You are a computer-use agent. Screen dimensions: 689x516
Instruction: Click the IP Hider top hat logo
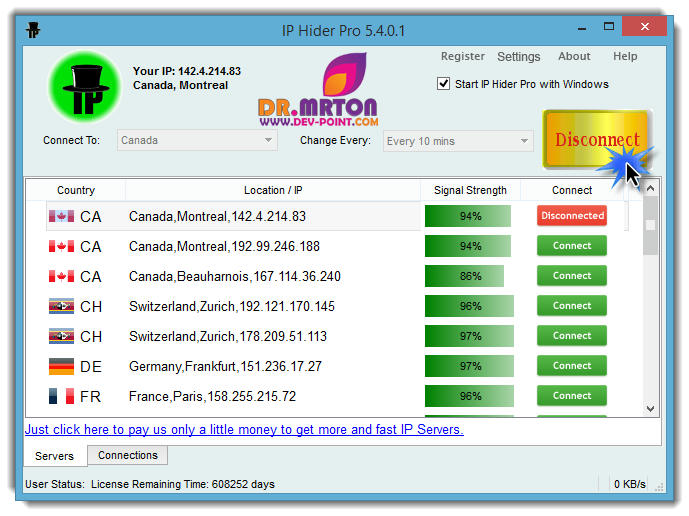coord(85,87)
